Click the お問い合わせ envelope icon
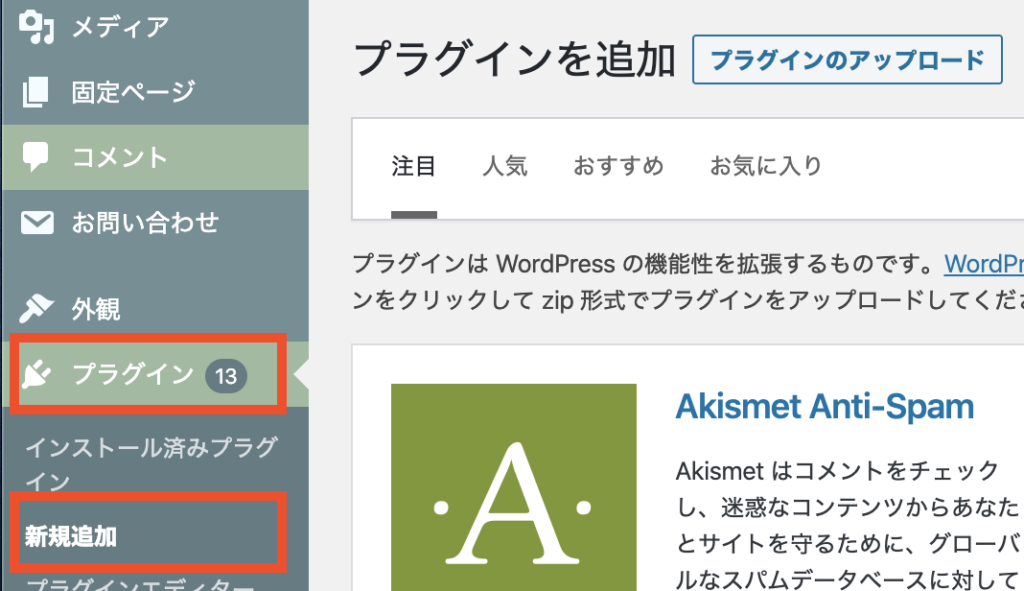1024x591 pixels. 37,223
